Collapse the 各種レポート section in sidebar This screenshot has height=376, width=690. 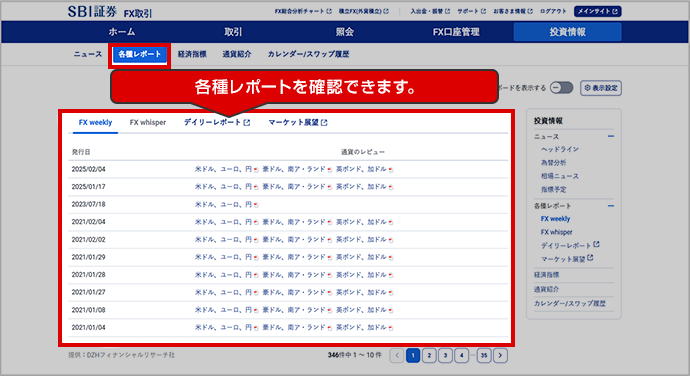(x=611, y=206)
